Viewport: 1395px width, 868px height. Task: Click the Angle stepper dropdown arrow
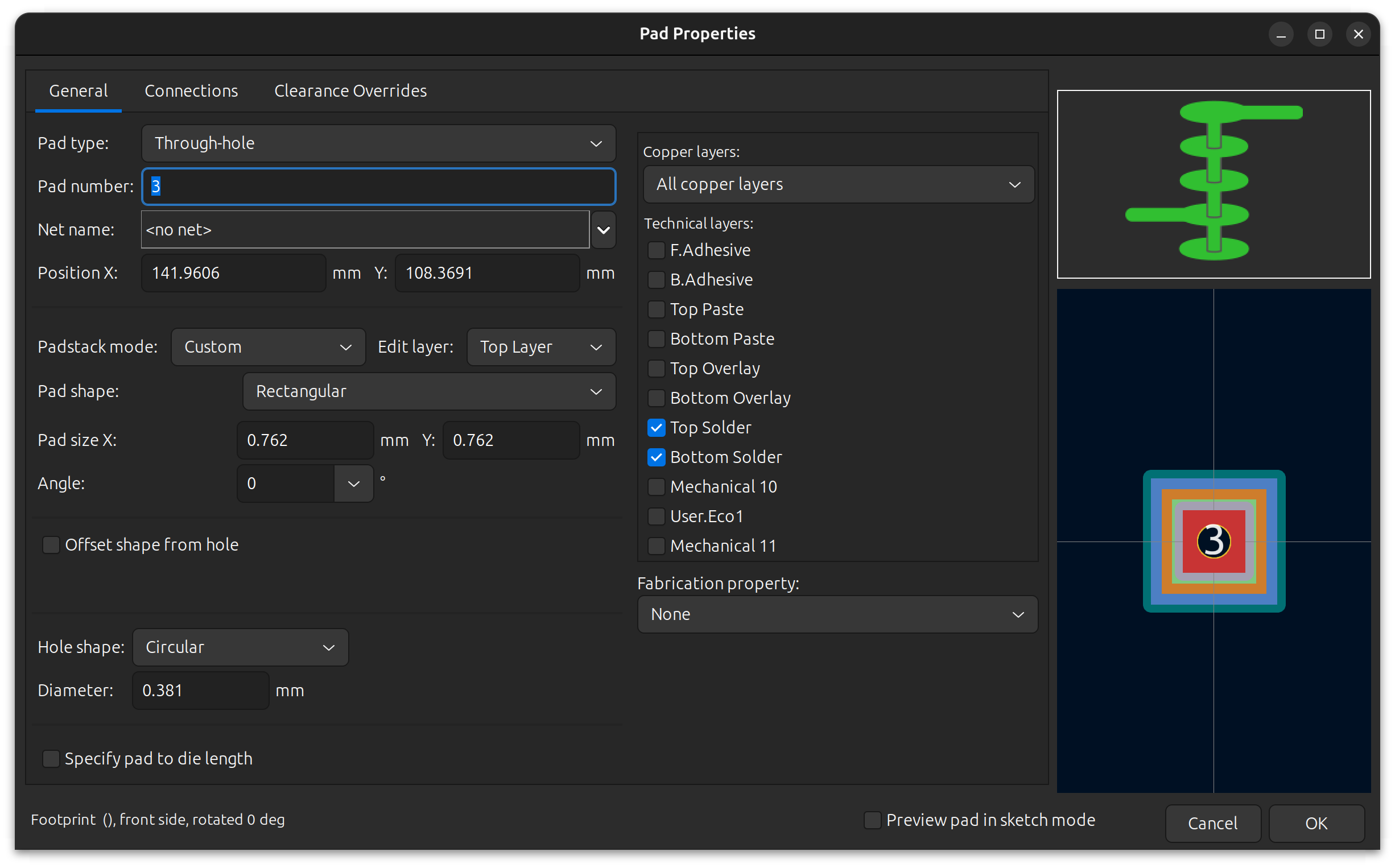point(353,483)
